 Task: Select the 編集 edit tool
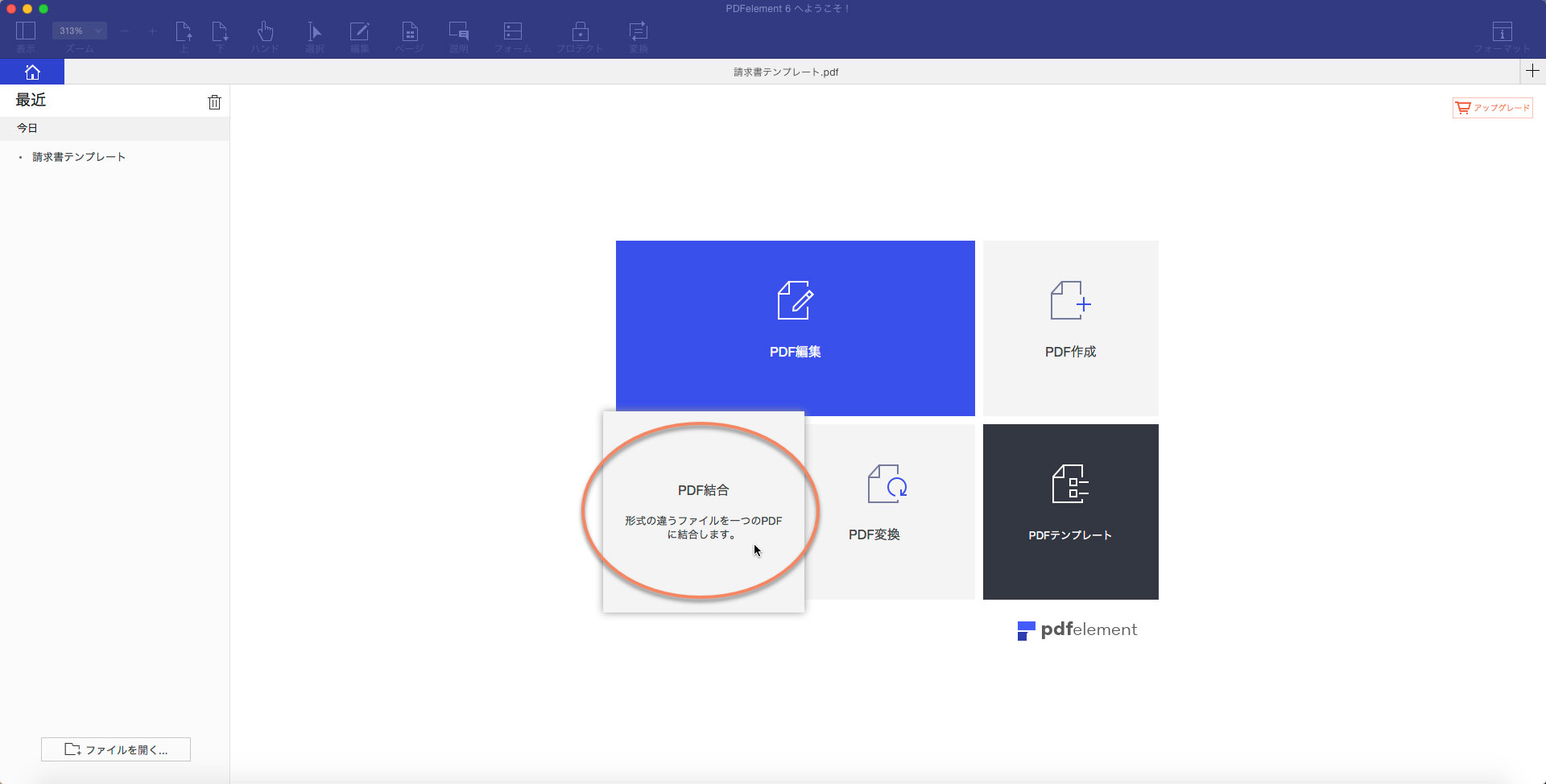(359, 32)
